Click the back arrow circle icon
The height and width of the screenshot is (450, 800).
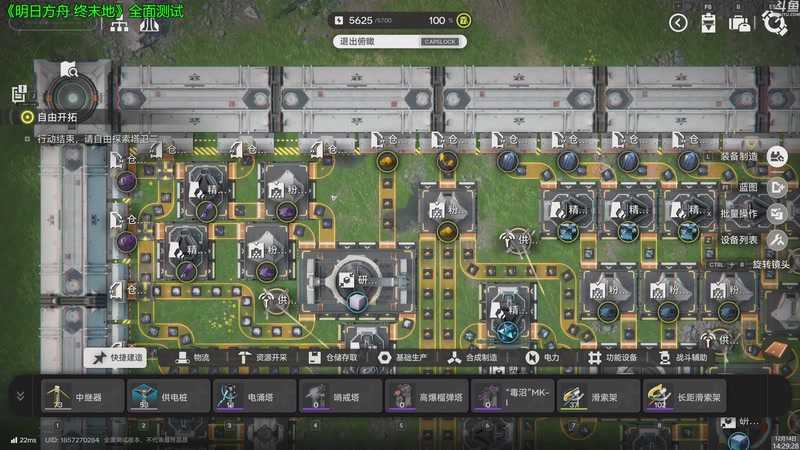pos(678,23)
